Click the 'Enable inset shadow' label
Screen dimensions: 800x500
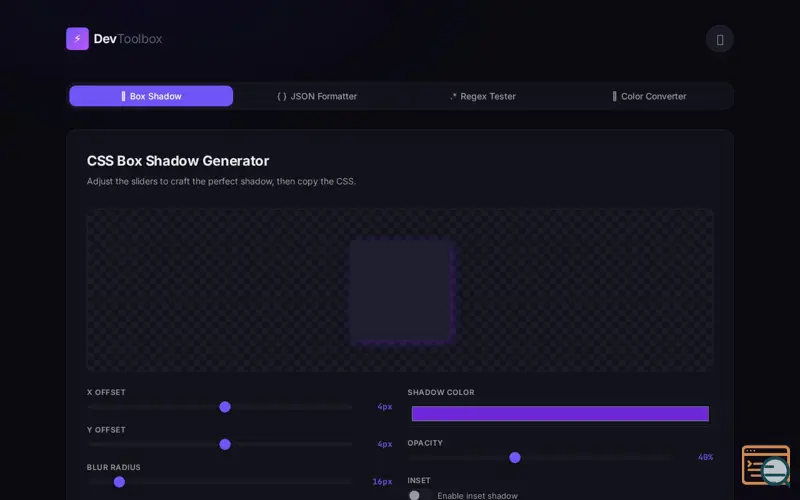click(478, 495)
